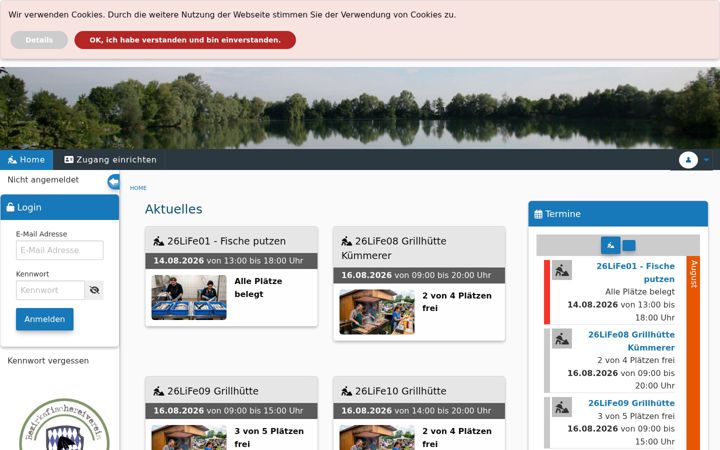Click the 14.08.2026 date bar in 26LiFe01 card

[x=231, y=261]
